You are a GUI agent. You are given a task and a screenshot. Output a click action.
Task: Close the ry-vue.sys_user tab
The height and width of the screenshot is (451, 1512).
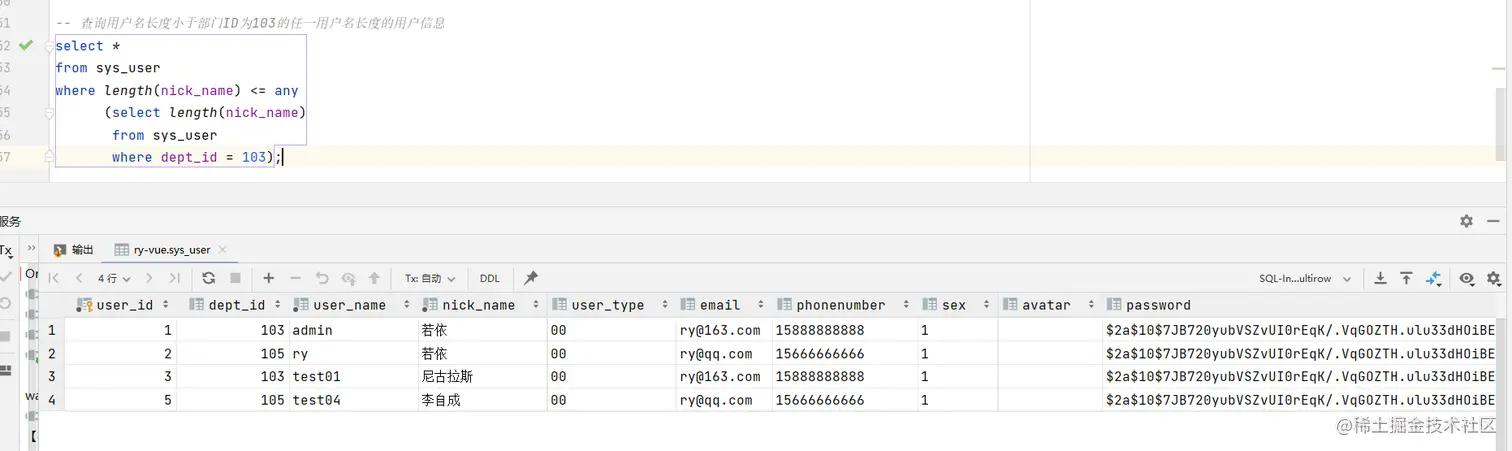pyautogui.click(x=222, y=250)
